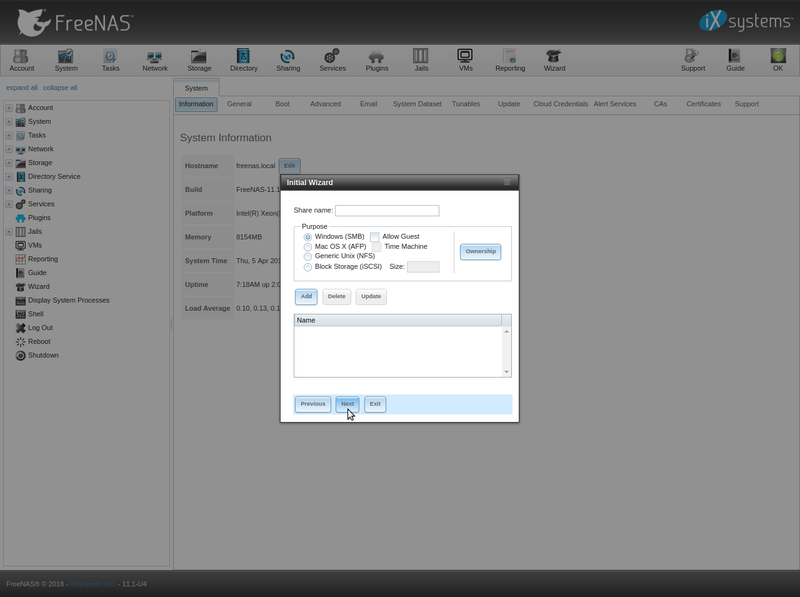Open Wizard in the sidebar tree
This screenshot has width=800, height=597.
coord(38,286)
